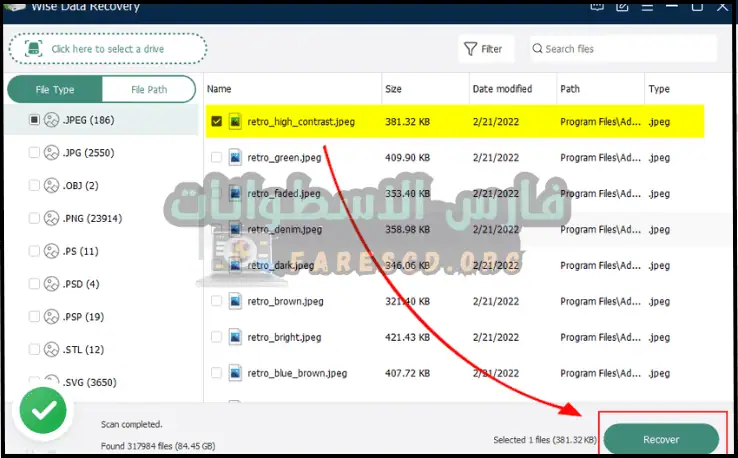Check the retro_brown.jpeg checkbox

pyautogui.click(x=216, y=301)
